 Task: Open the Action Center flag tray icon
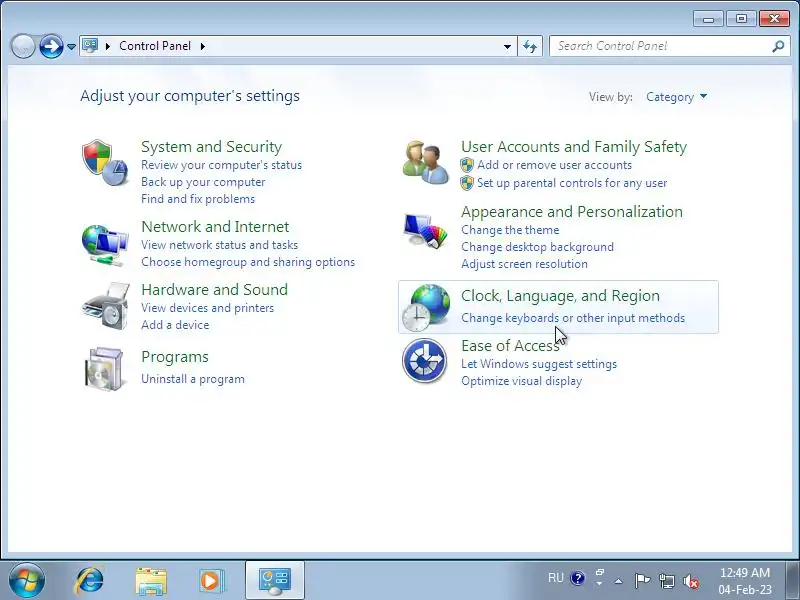(x=642, y=580)
